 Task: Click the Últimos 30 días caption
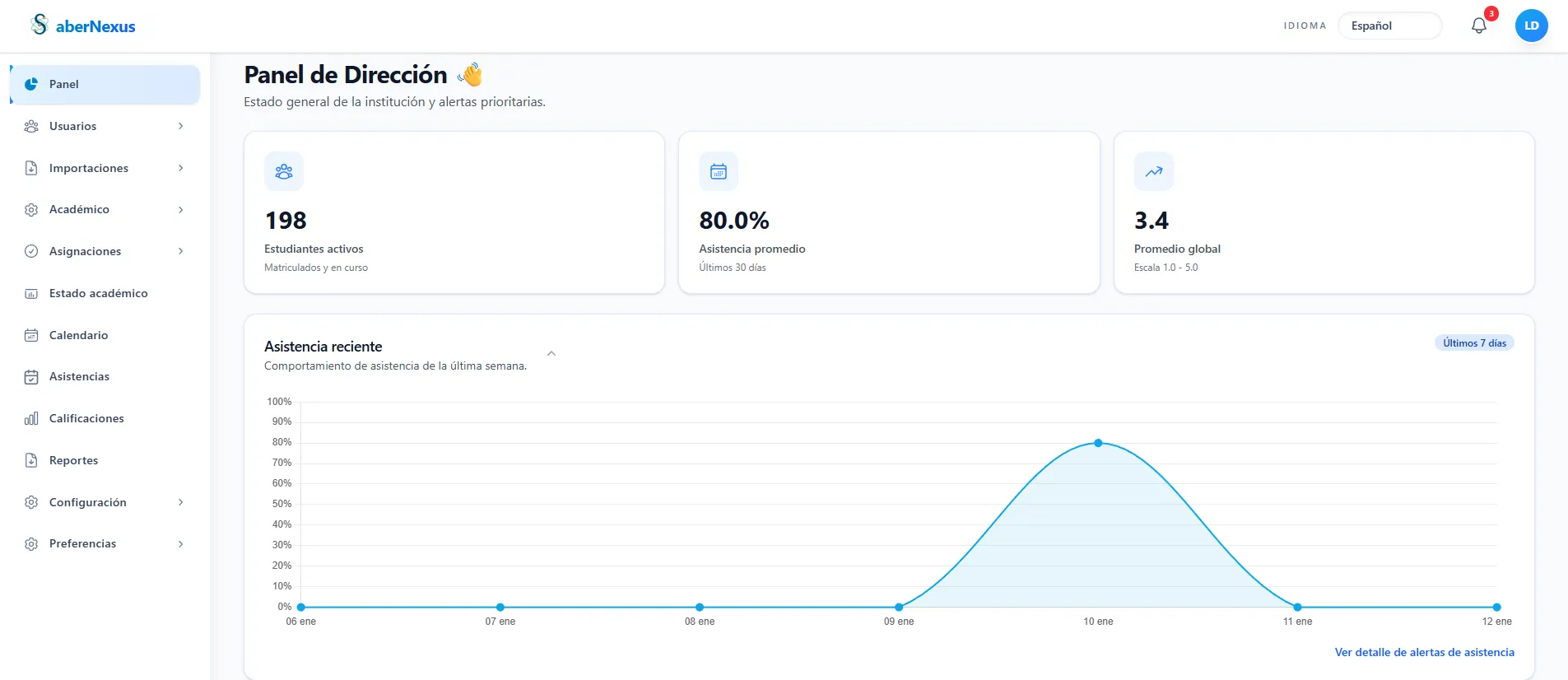click(733, 268)
